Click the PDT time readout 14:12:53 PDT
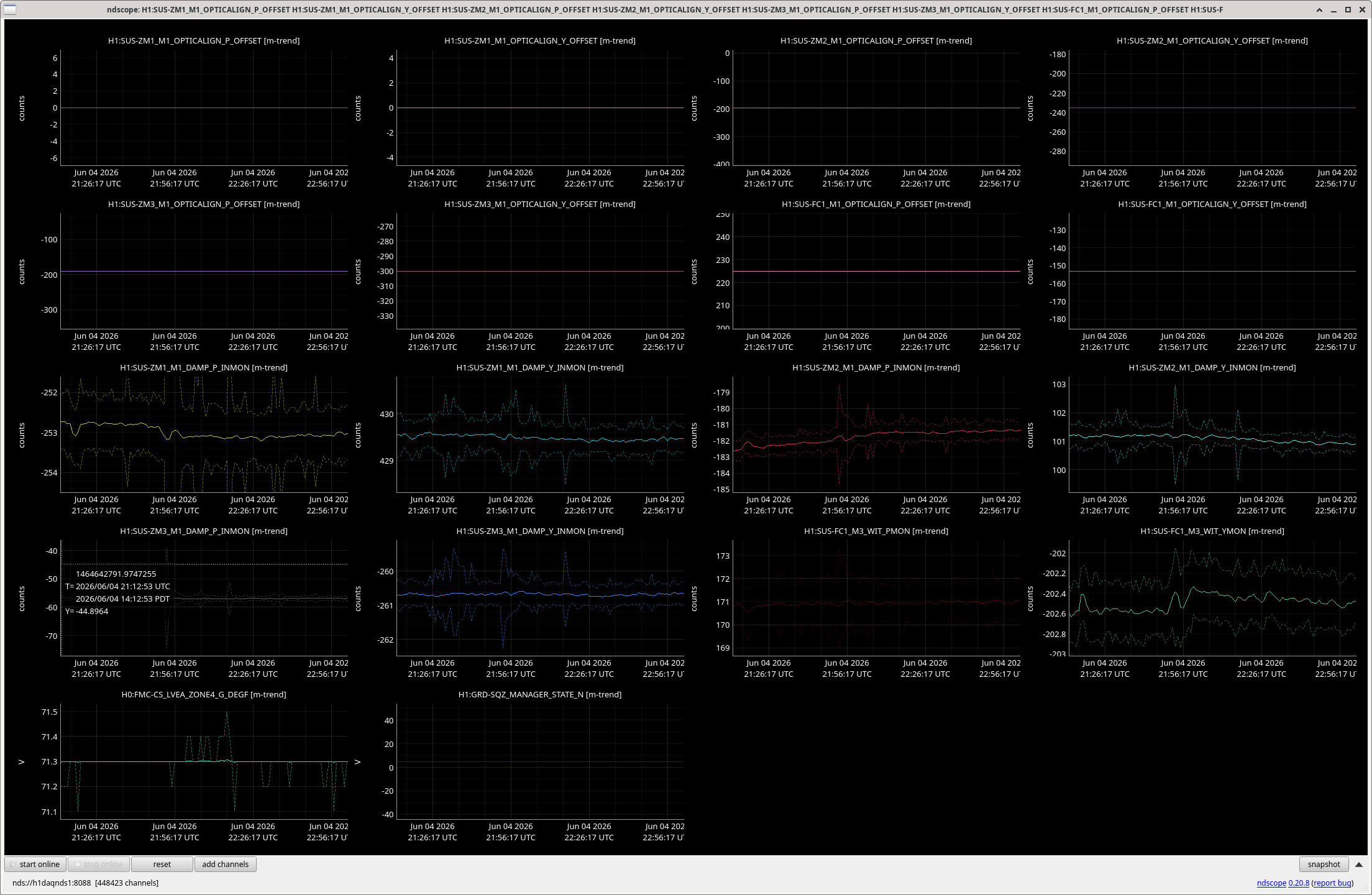 click(122, 599)
